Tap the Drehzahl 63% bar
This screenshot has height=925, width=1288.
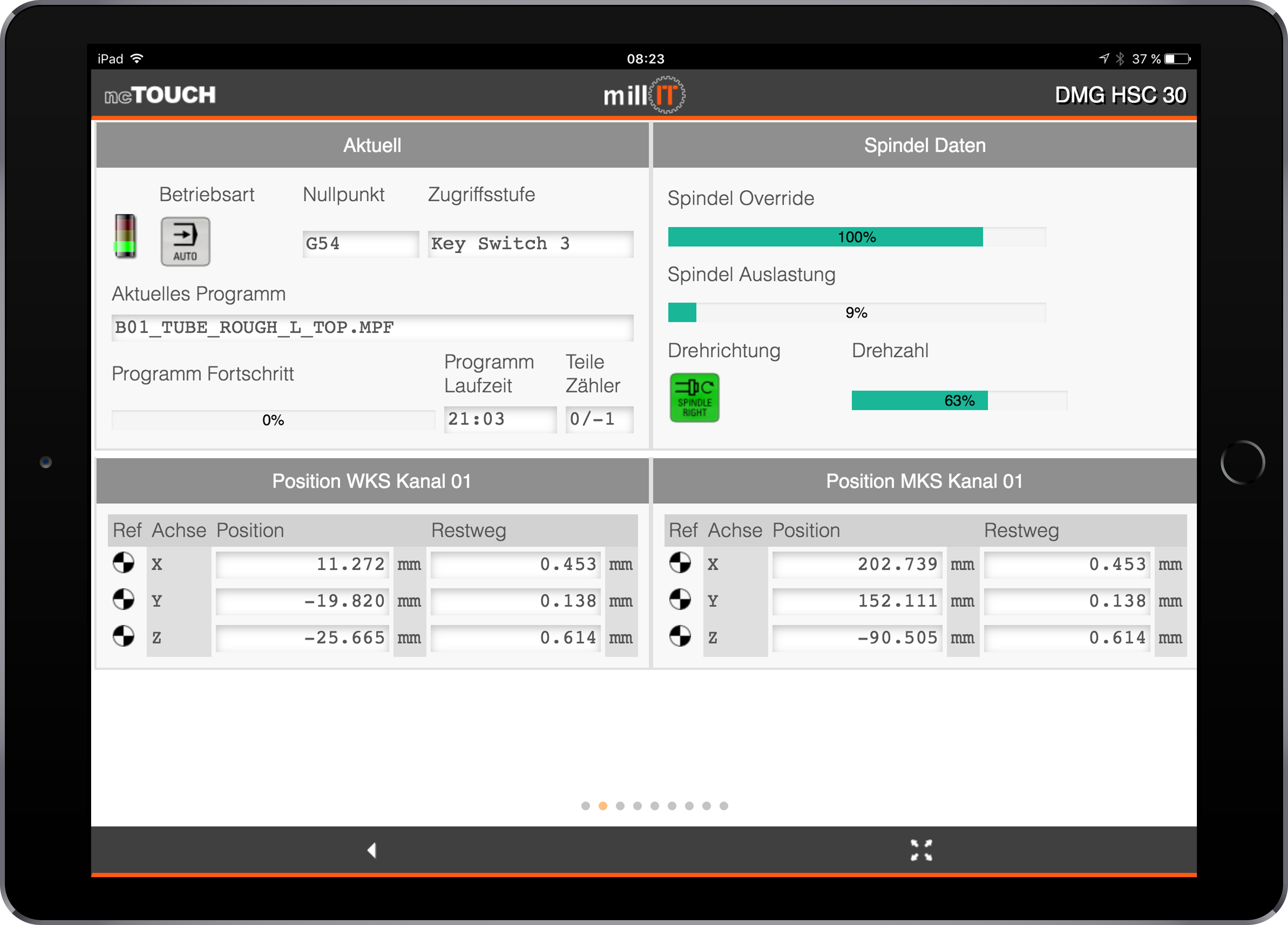[x=959, y=400]
